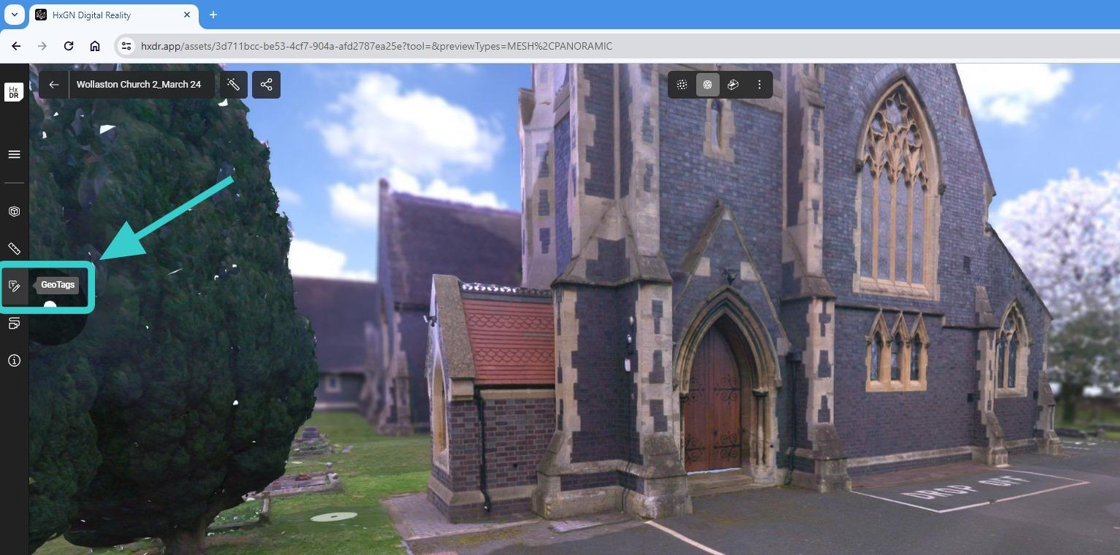
Task: Open the browser tab list dropdown
Action: (x=14, y=14)
